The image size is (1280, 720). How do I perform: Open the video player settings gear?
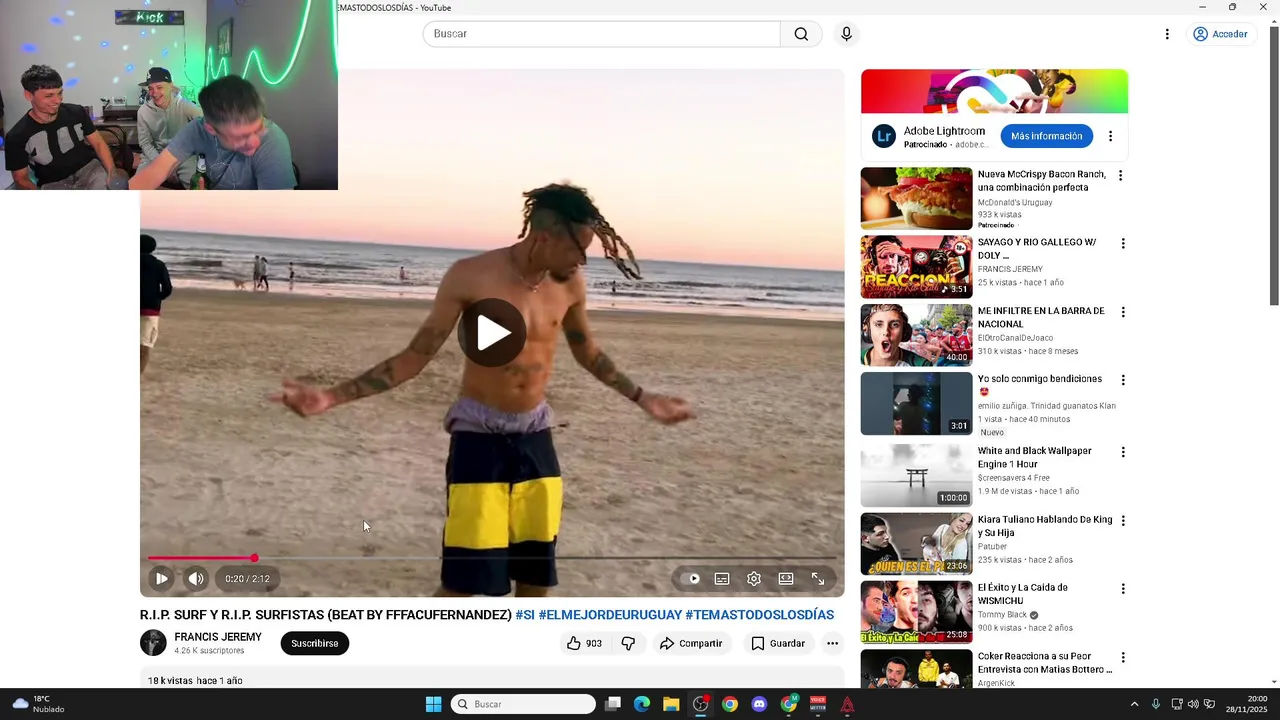tap(754, 578)
